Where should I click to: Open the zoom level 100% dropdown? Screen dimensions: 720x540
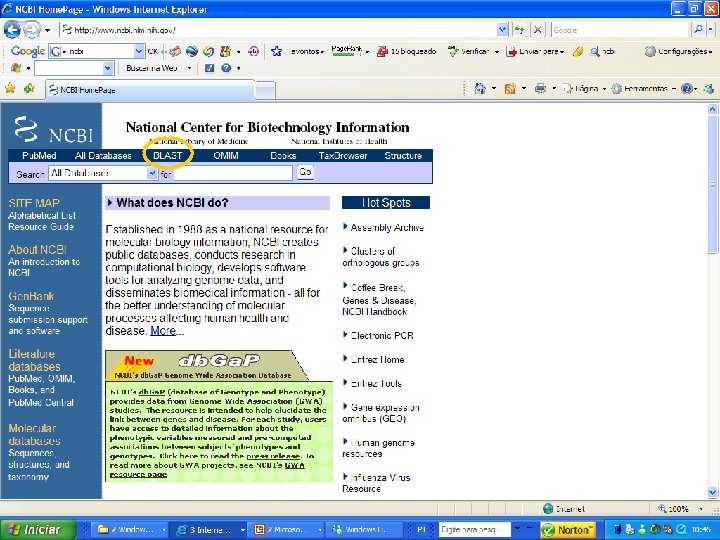coord(701,509)
